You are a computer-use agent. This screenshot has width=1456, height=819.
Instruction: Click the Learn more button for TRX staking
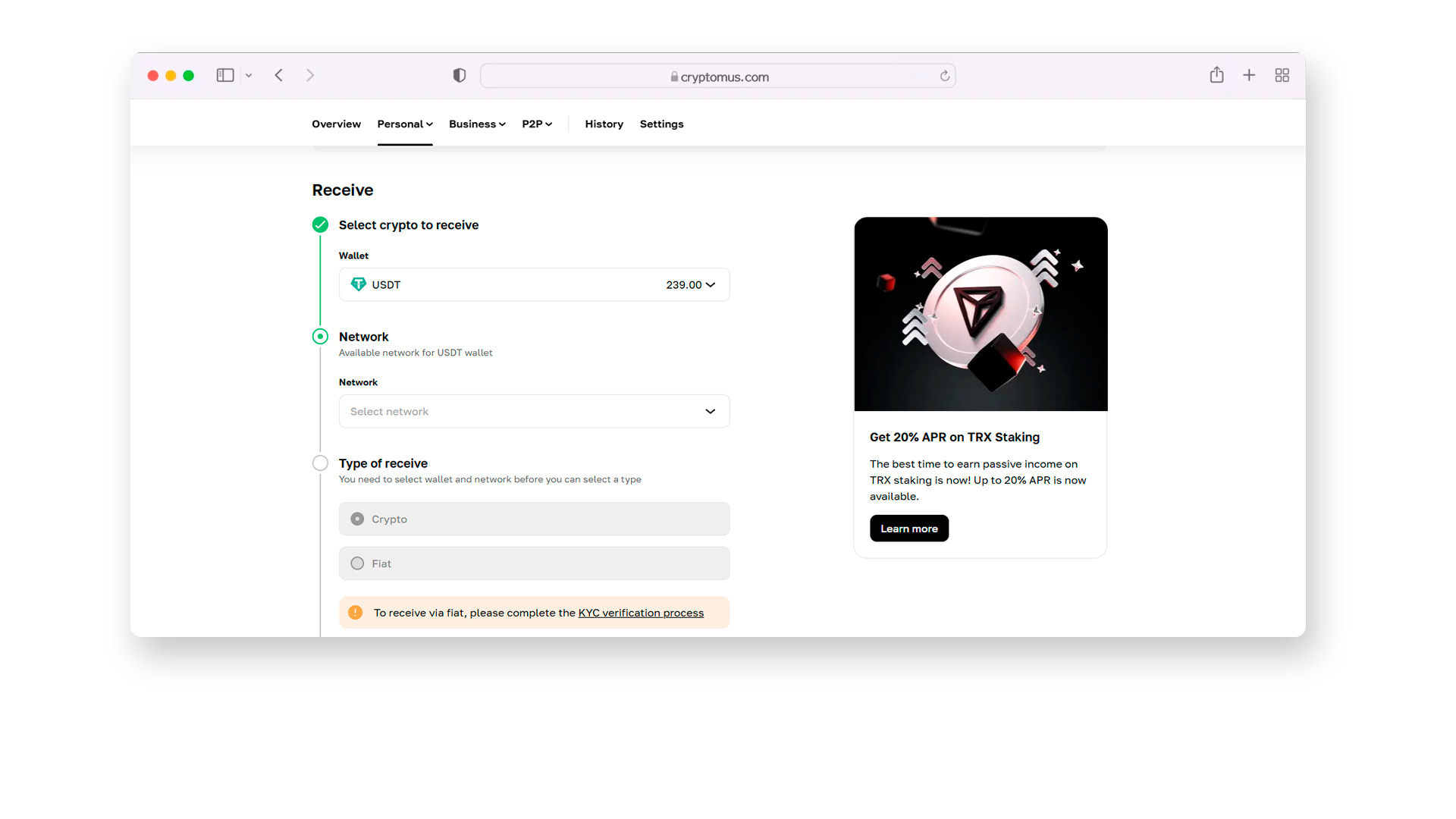click(909, 528)
